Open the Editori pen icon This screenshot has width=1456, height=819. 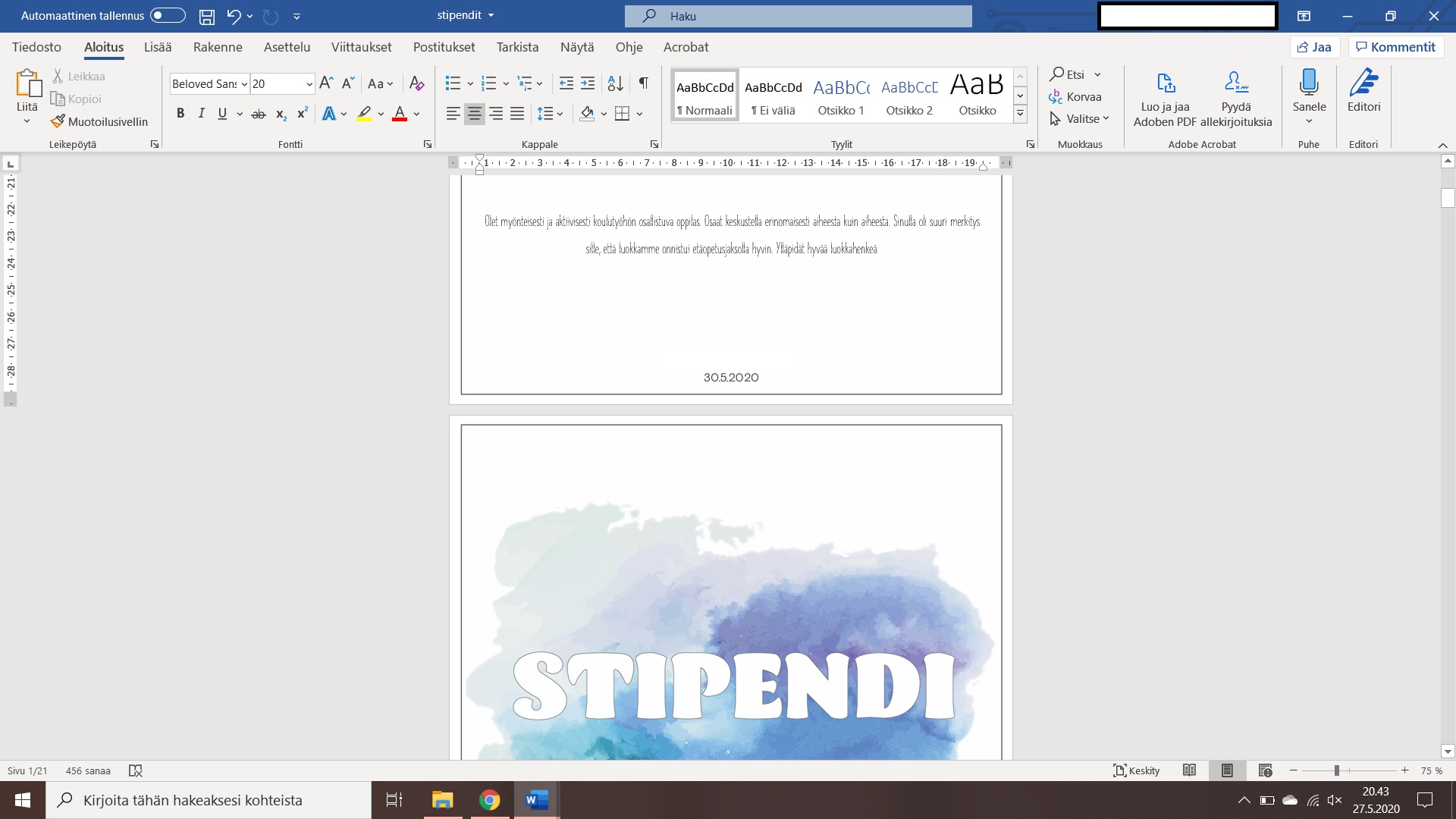1363,82
